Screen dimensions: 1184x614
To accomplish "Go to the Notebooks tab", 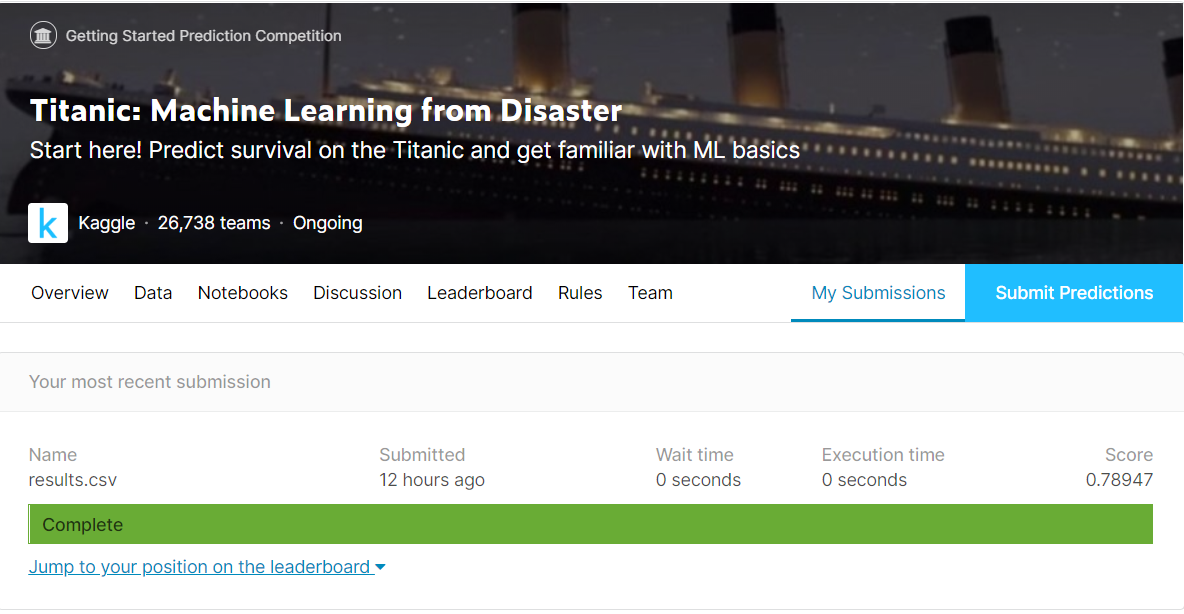I will (x=242, y=293).
